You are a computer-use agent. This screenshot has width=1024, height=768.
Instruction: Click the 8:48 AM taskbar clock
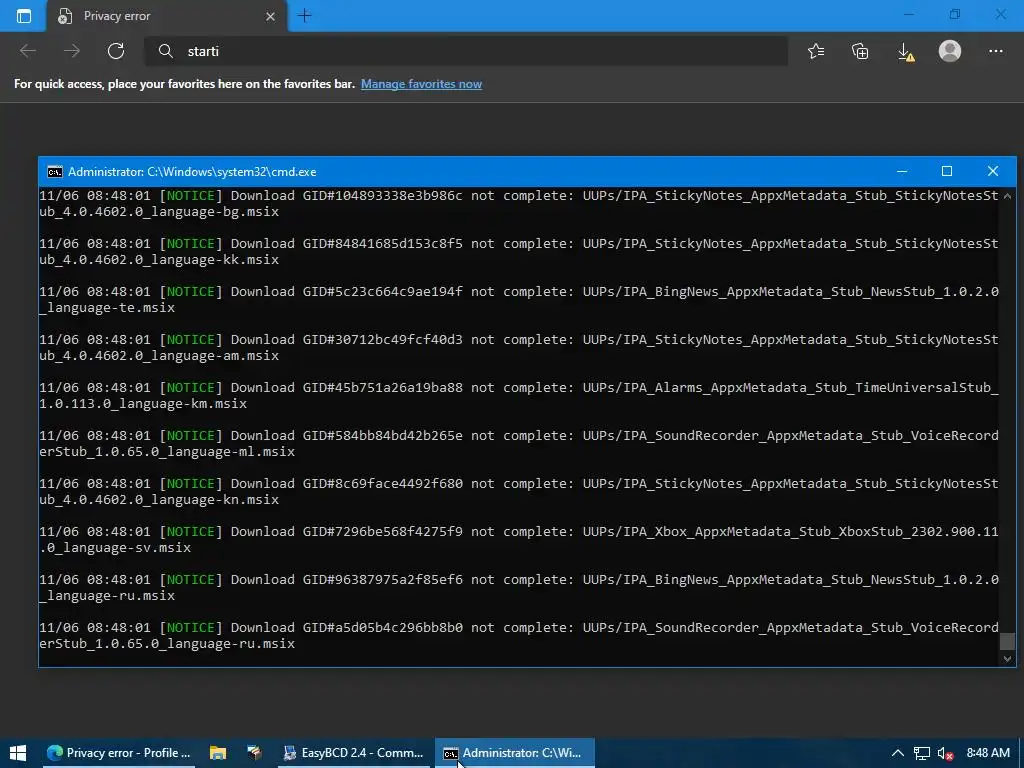click(x=987, y=753)
